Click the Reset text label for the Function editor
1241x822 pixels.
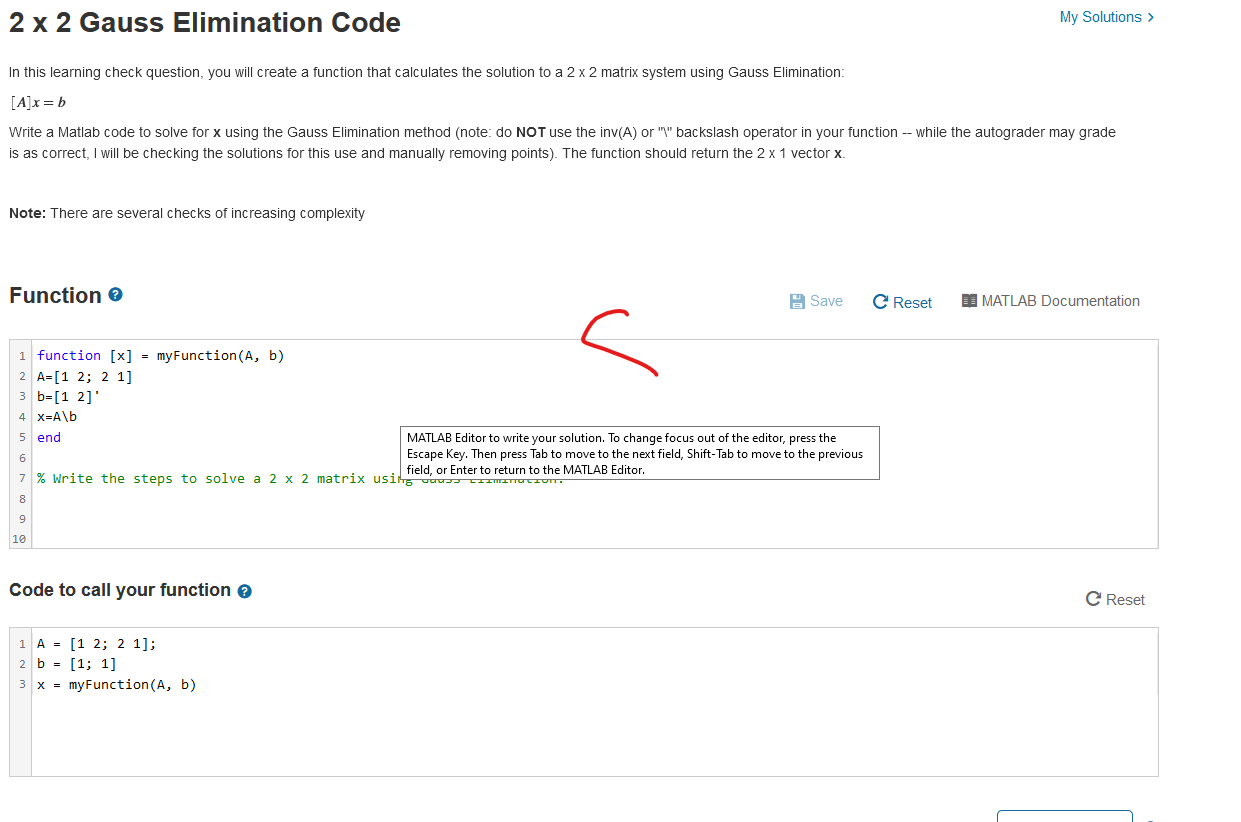[911, 302]
